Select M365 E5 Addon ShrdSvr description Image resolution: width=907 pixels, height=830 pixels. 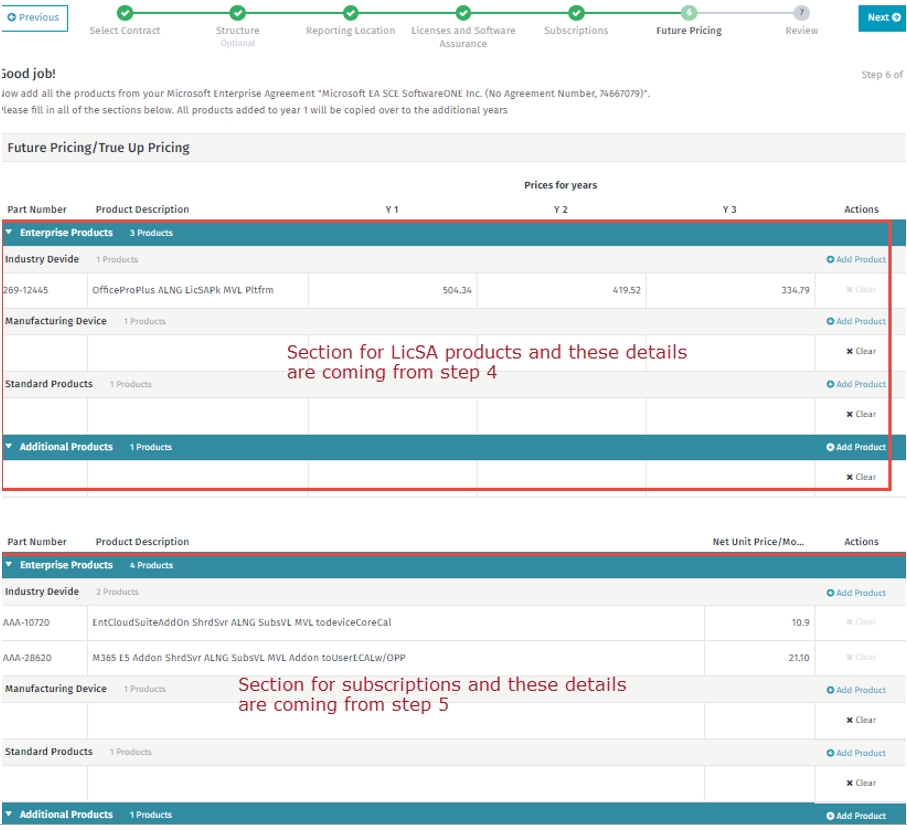pyautogui.click(x=249, y=658)
